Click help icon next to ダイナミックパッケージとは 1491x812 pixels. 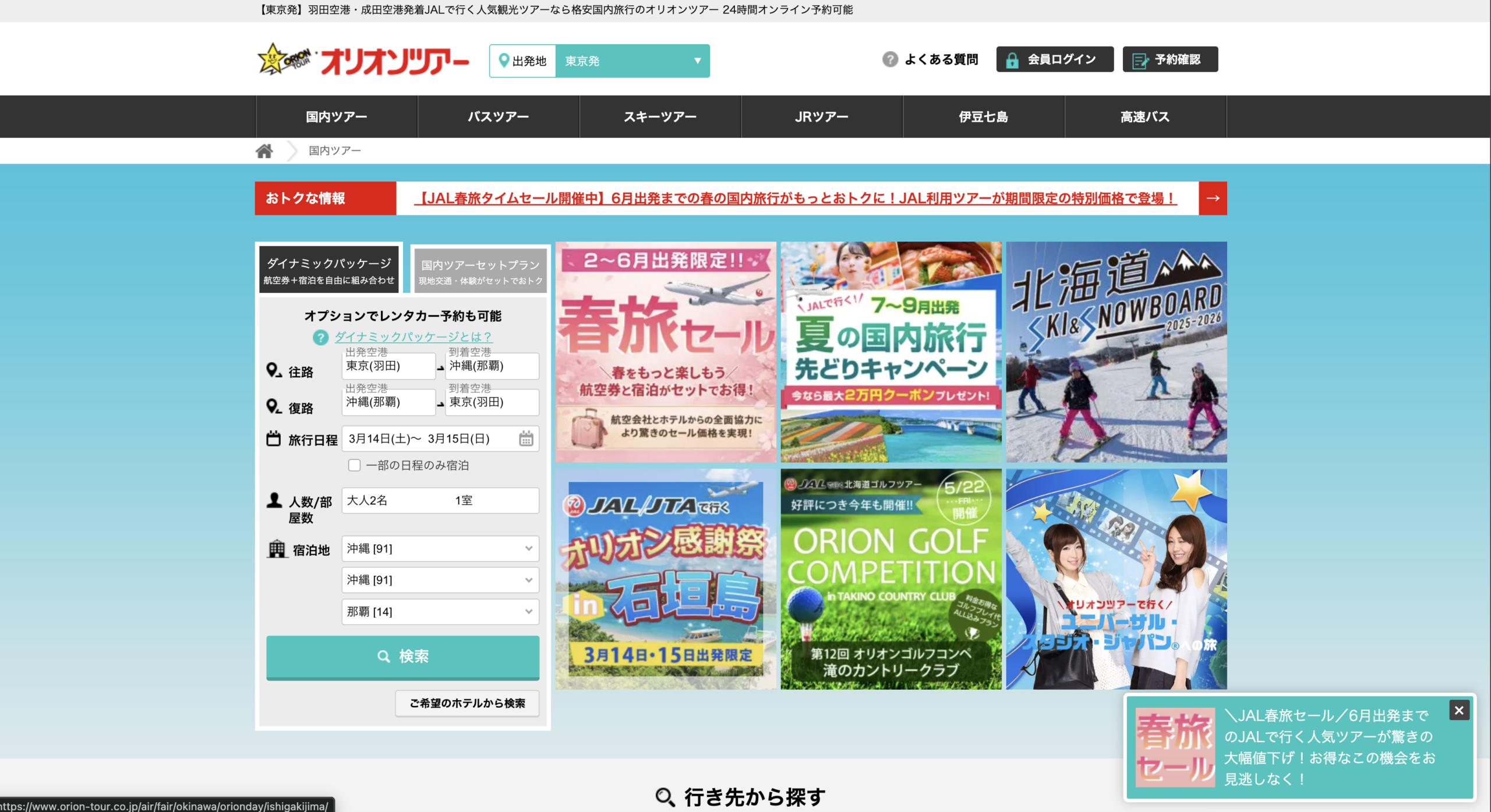pyautogui.click(x=320, y=337)
